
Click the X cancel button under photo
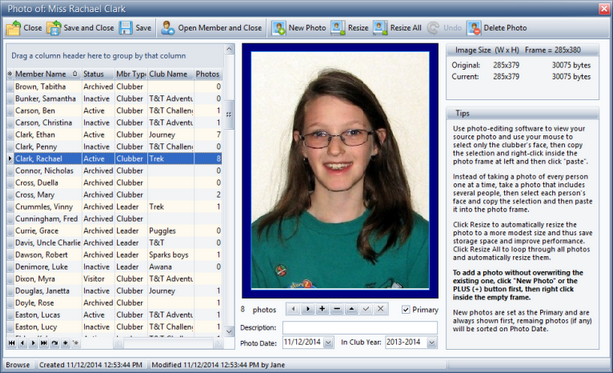pos(380,309)
